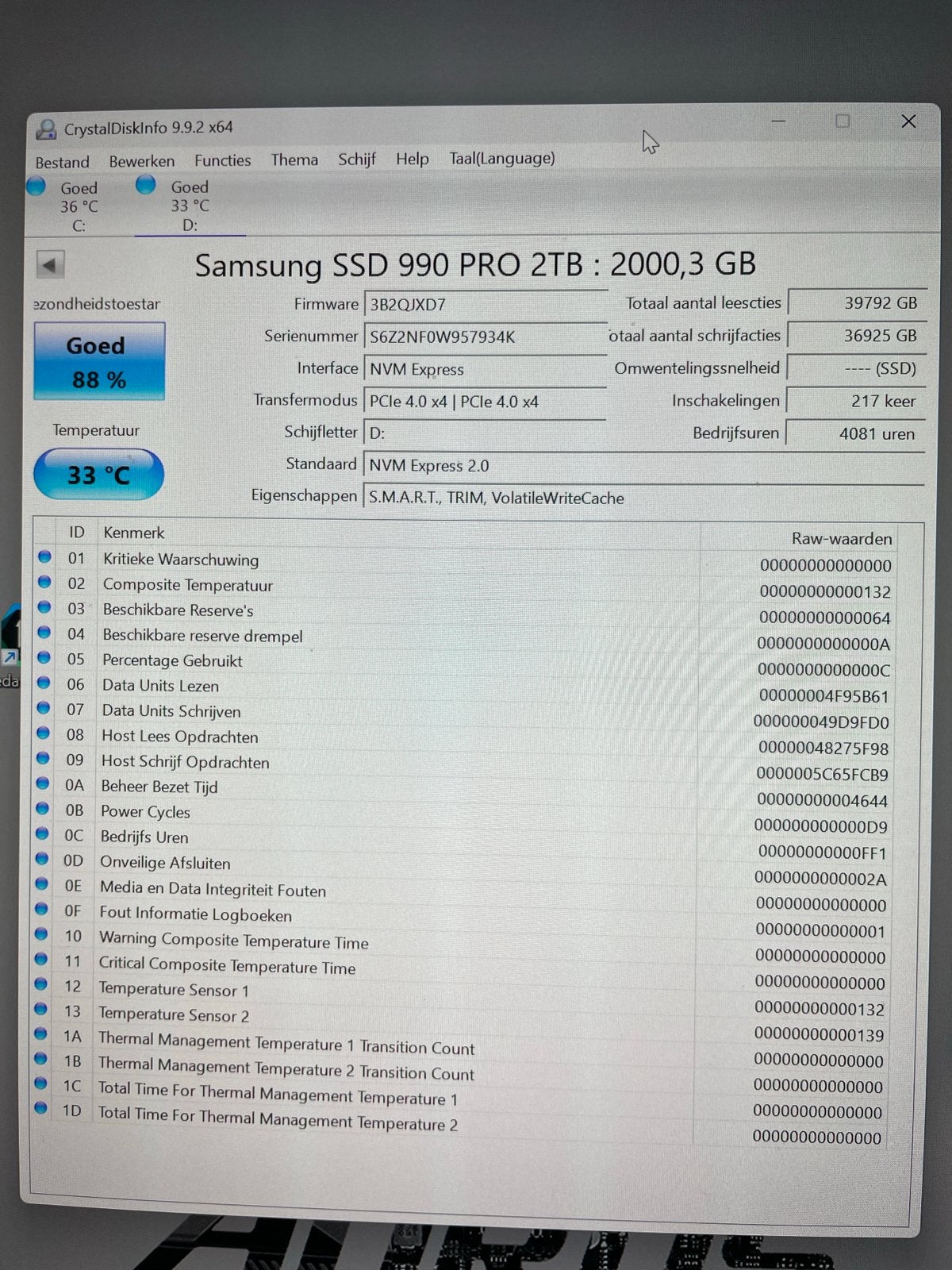This screenshot has width=952, height=1270.
Task: Click the blue status orb for drive C:
Action: coord(36,186)
